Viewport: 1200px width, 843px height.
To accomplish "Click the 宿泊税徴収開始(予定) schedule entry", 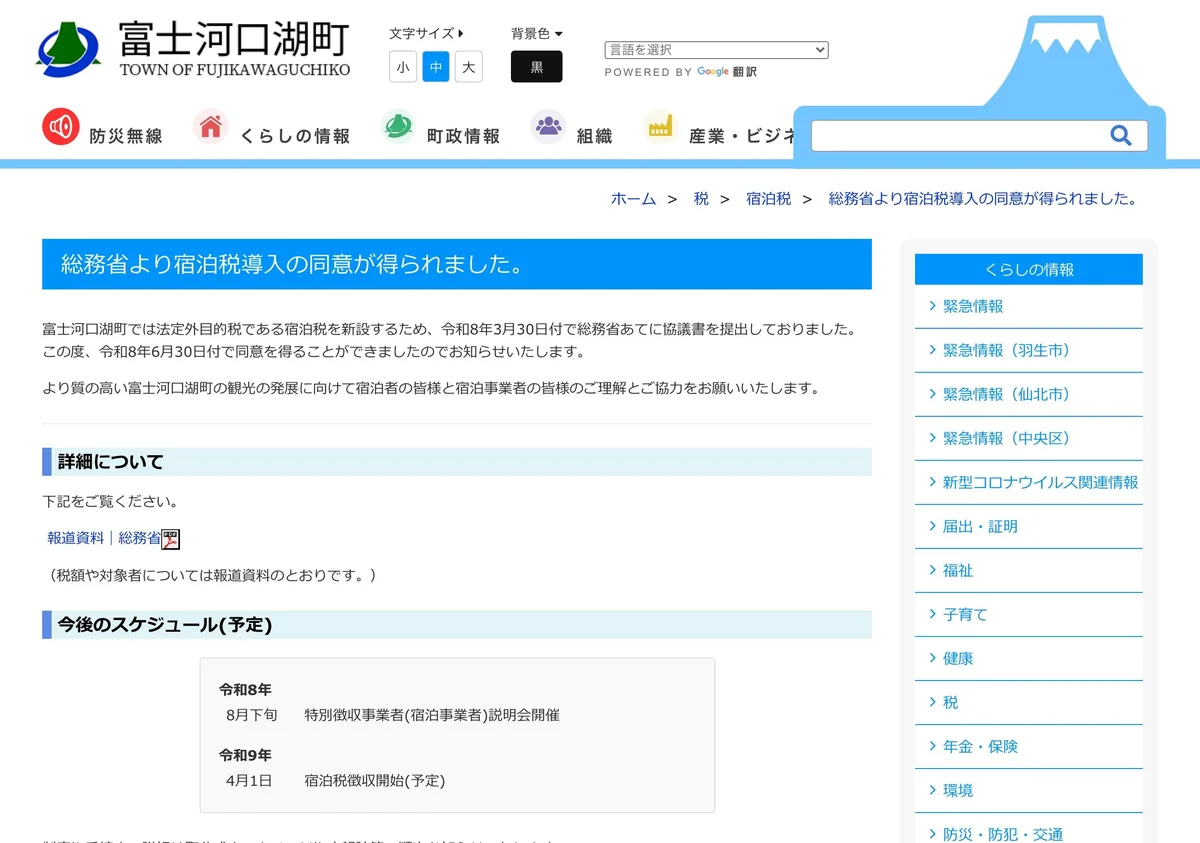I will (375, 780).
